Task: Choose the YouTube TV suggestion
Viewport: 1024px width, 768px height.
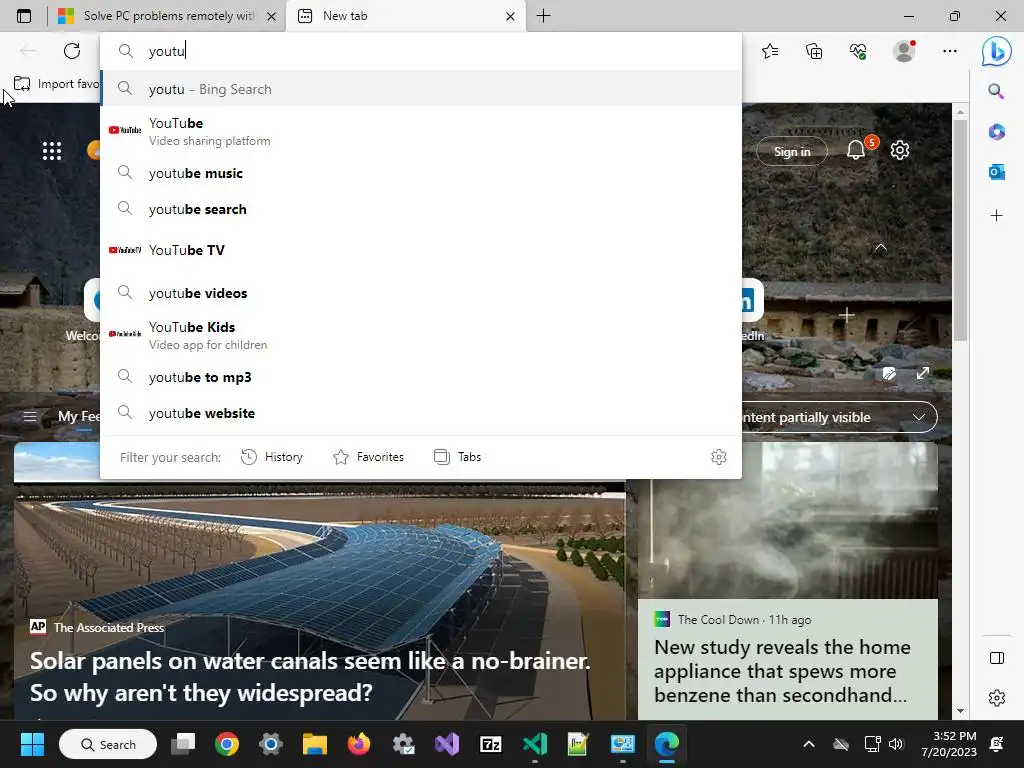Action: coord(421,250)
